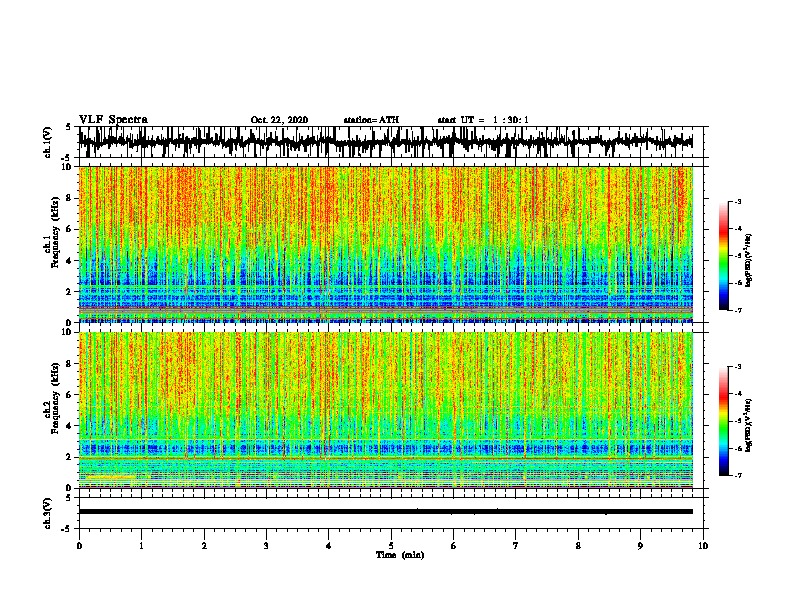
Task: Click the 5 tick on ch.1(V) axis
Action: 68,127
